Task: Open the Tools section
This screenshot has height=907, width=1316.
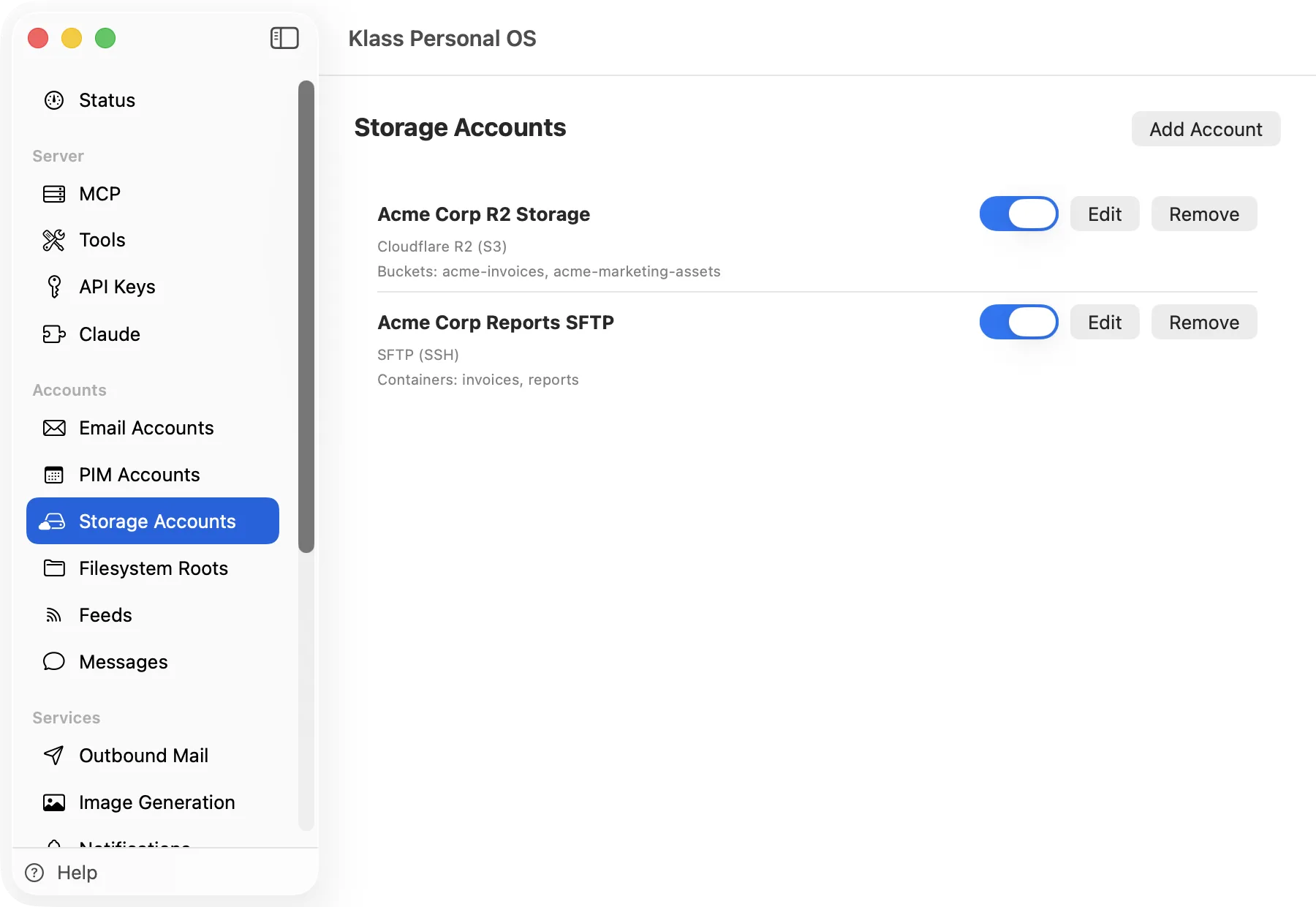Action: click(x=153, y=240)
